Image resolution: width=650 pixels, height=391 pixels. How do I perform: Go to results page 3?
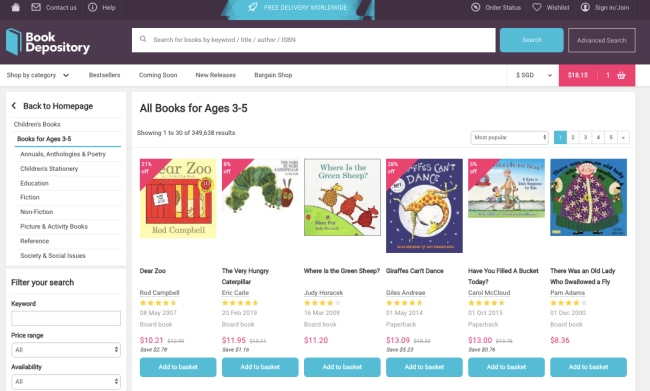point(585,137)
